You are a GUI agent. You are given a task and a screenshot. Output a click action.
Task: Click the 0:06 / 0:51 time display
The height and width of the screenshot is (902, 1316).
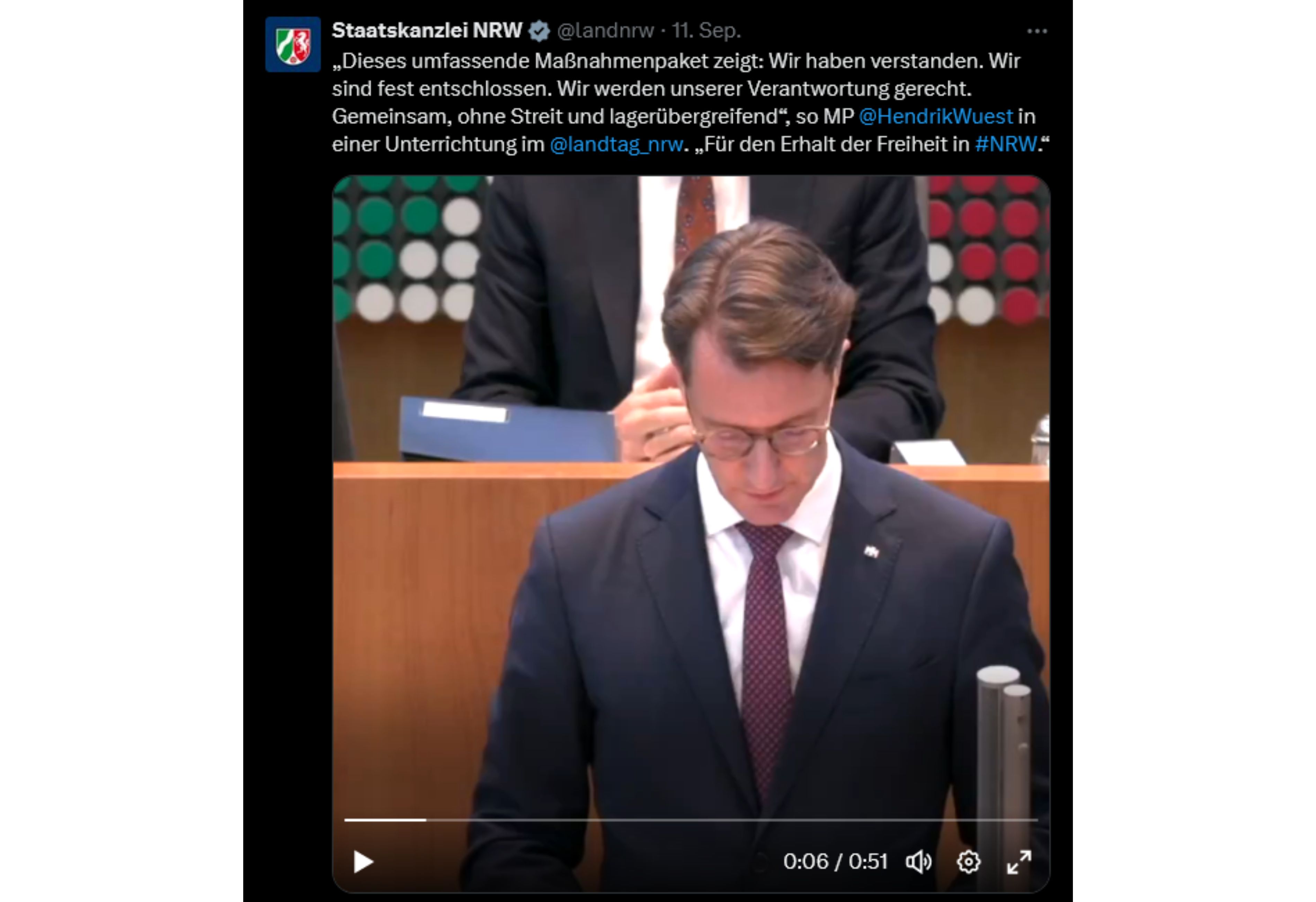click(x=835, y=862)
